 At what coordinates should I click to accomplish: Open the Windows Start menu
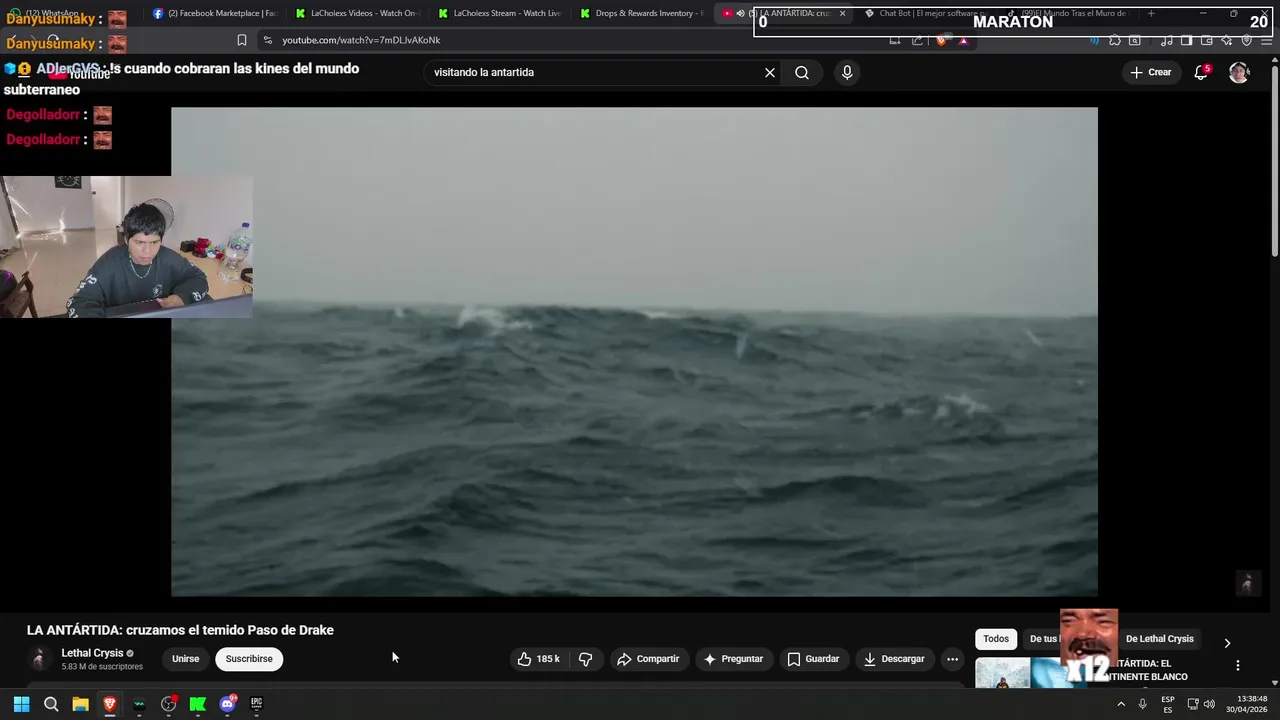click(21, 704)
